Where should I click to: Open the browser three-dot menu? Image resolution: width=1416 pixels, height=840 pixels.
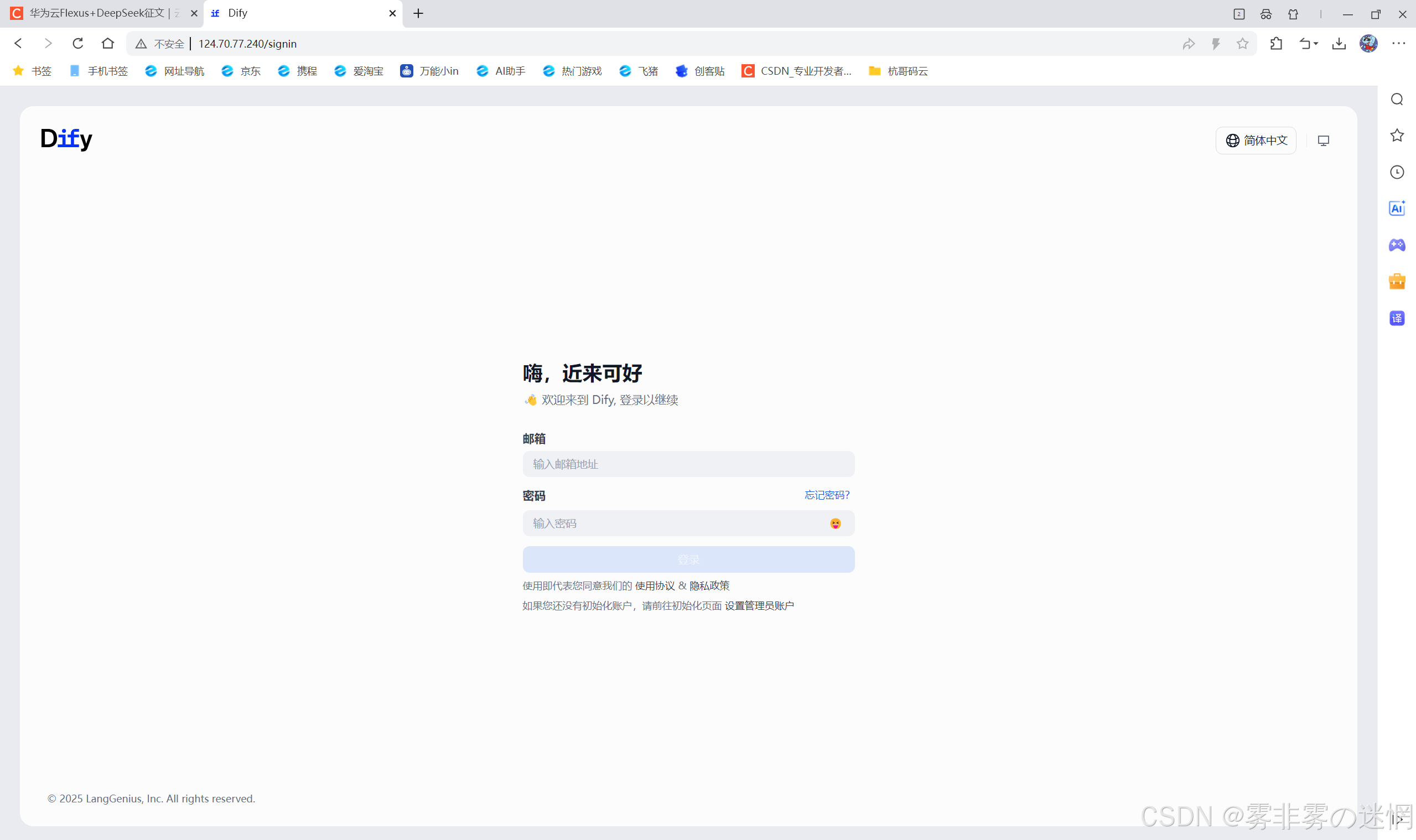point(1398,44)
